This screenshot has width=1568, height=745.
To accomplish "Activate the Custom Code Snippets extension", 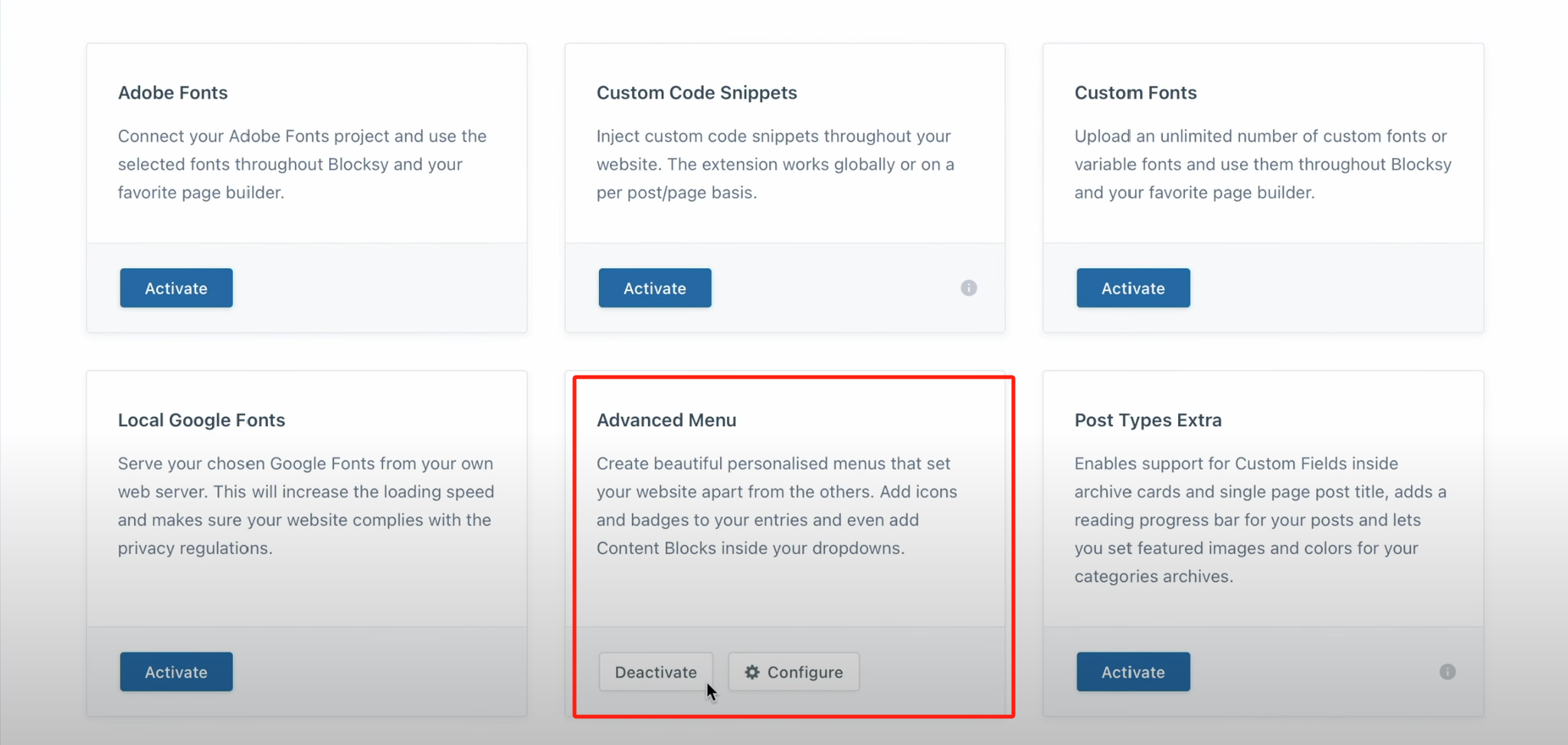I will click(655, 288).
